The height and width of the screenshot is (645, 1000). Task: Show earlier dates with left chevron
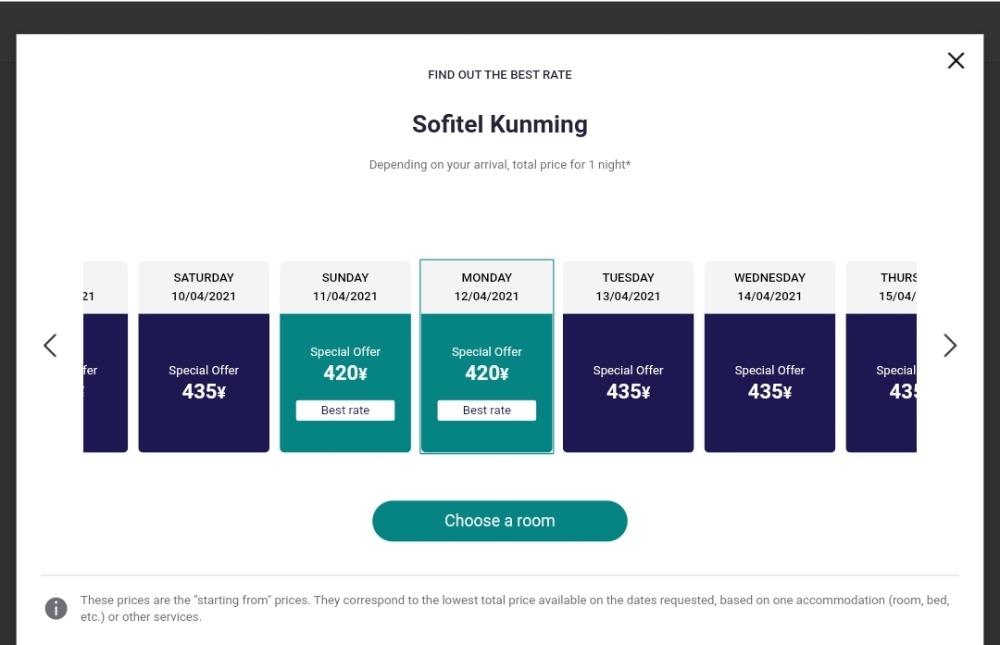click(50, 345)
